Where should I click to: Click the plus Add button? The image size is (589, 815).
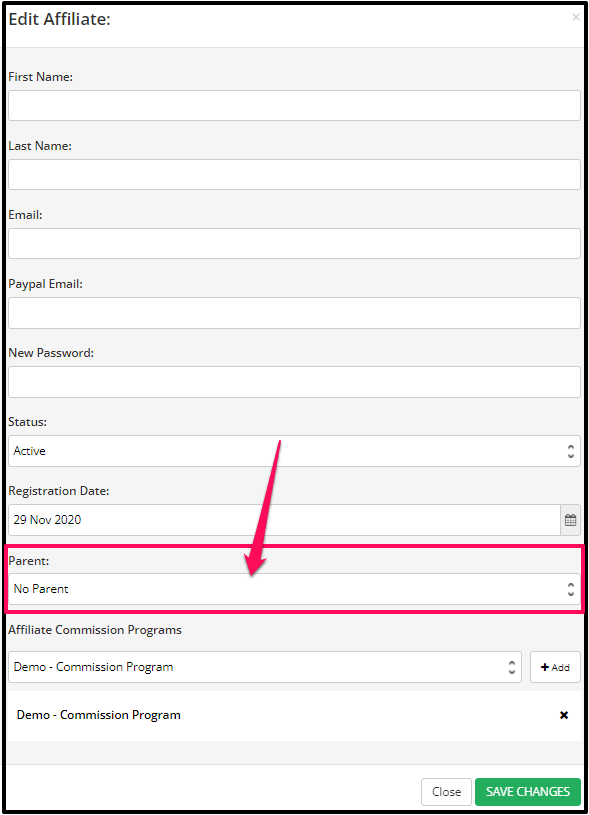tap(555, 667)
